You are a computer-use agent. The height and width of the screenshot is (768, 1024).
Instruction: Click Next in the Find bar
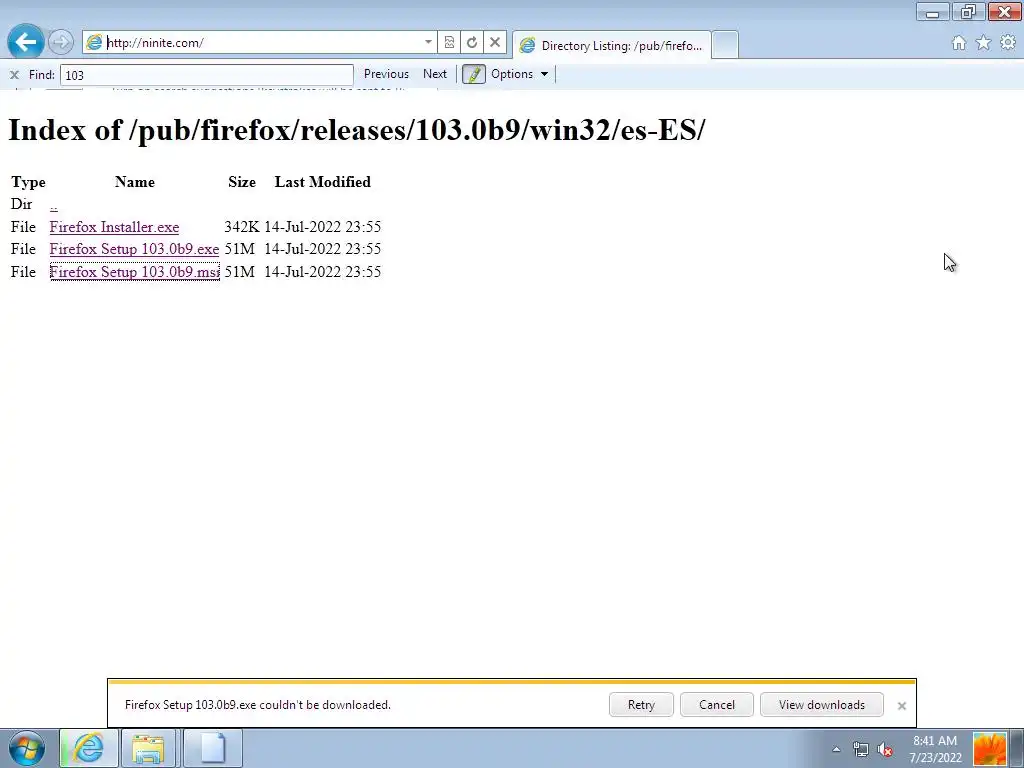point(435,74)
